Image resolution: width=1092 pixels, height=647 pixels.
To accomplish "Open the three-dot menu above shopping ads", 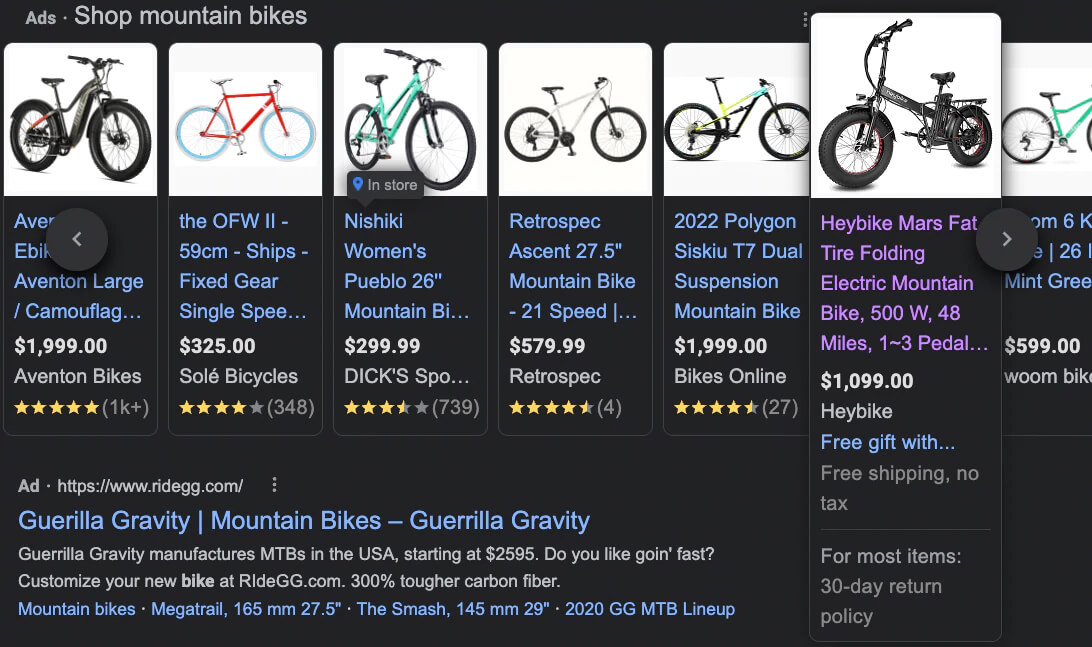I will [804, 20].
